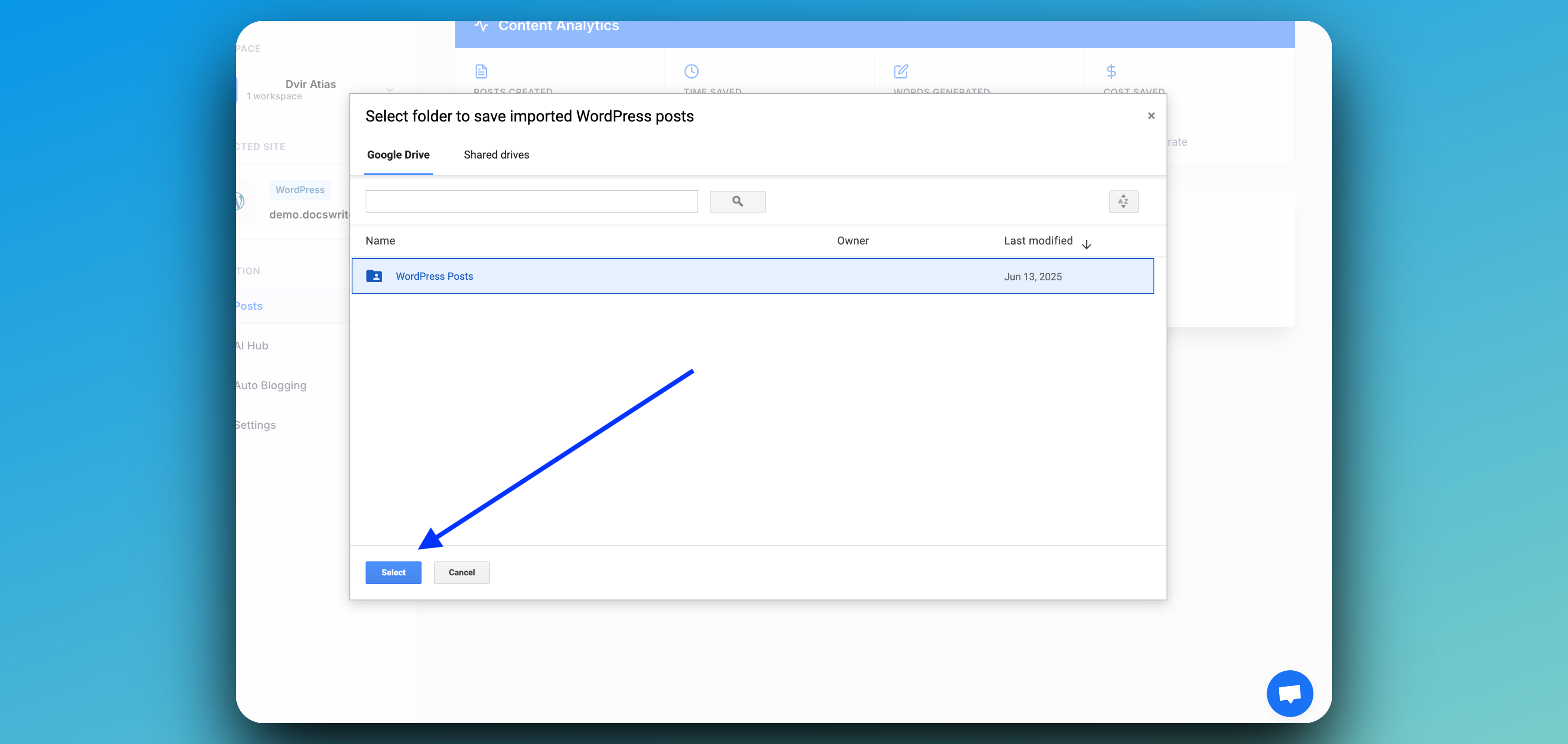Toggle Last modified sort arrow
This screenshot has height=744, width=1568.
[1087, 244]
